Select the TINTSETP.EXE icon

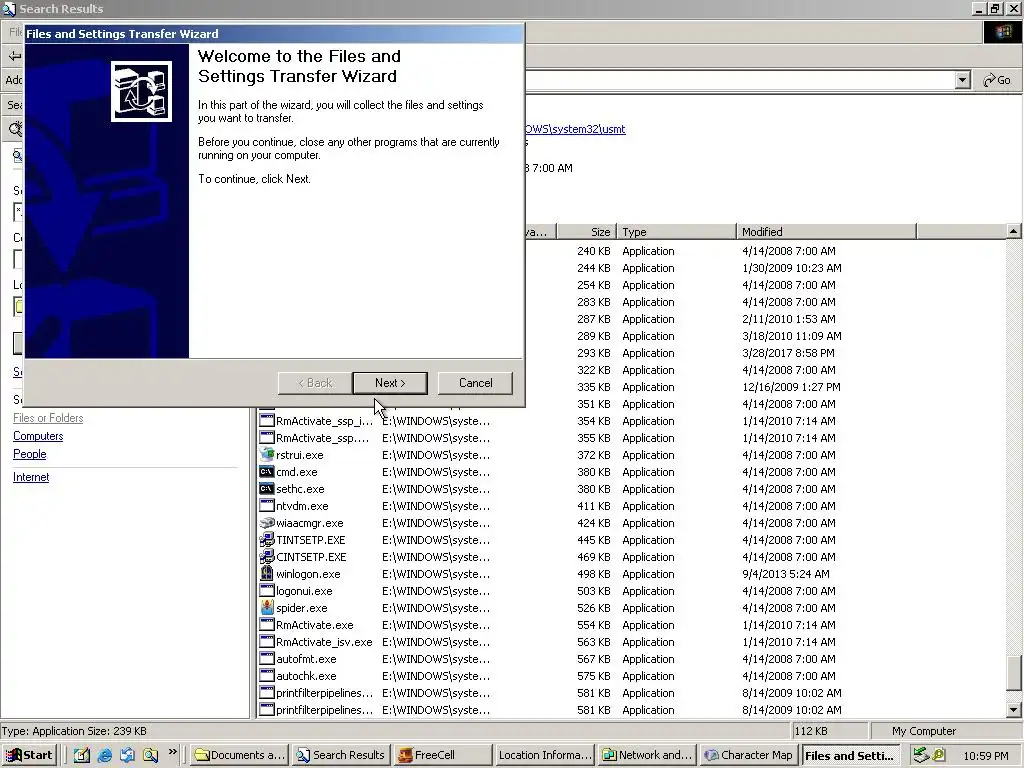pos(266,540)
